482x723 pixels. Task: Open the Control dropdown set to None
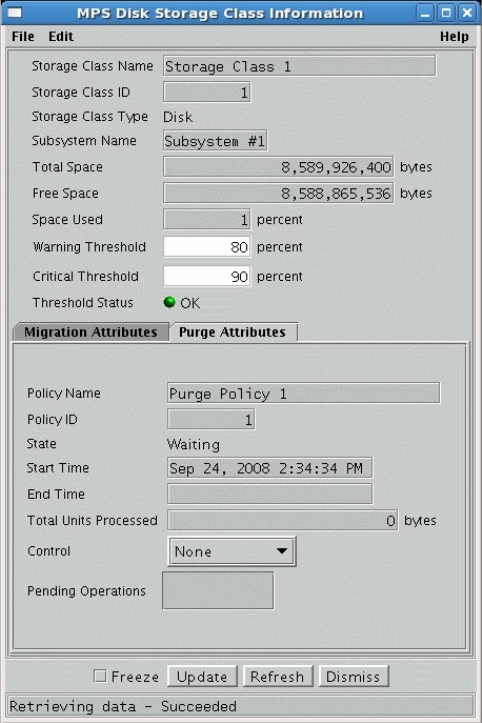pyautogui.click(x=232, y=551)
